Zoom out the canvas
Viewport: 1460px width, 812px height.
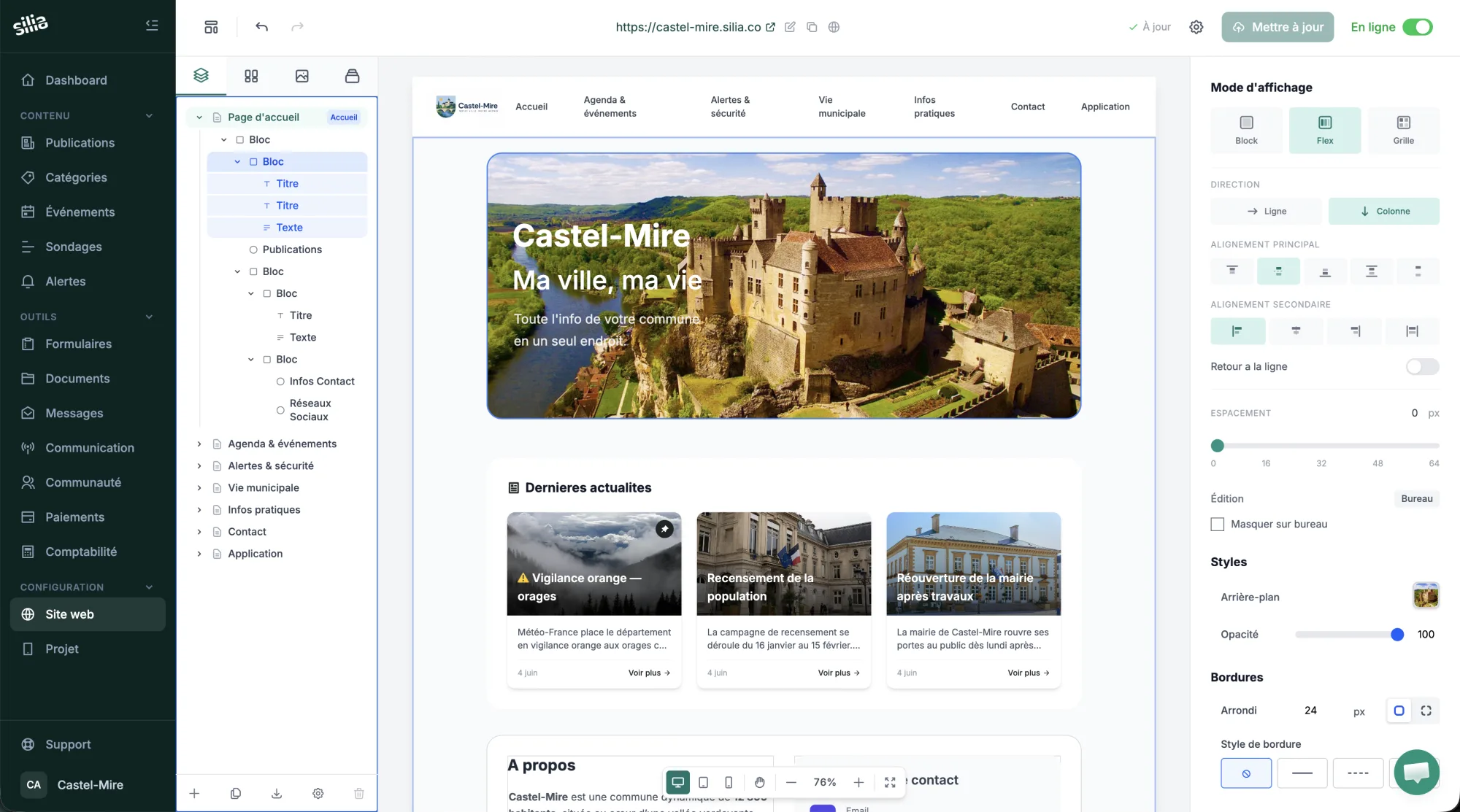tap(791, 782)
